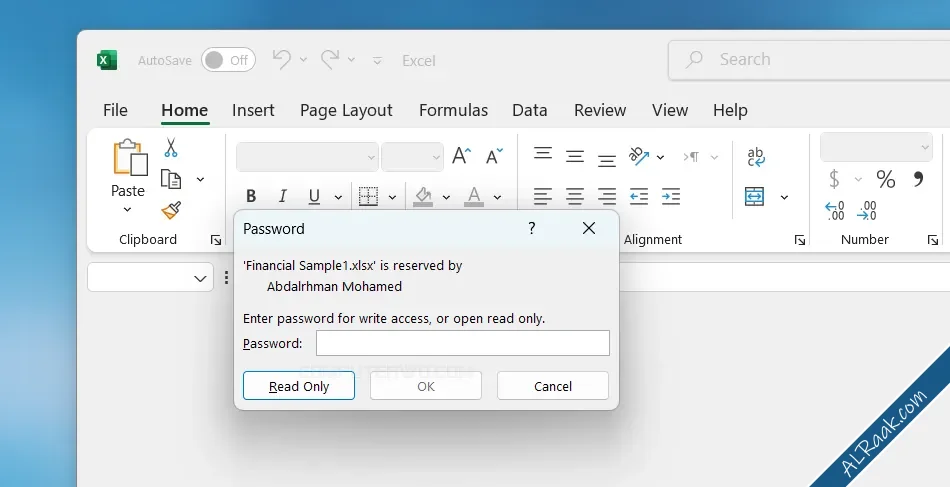950x487 pixels.
Task: Apply Comma Style format
Action: tap(918, 178)
